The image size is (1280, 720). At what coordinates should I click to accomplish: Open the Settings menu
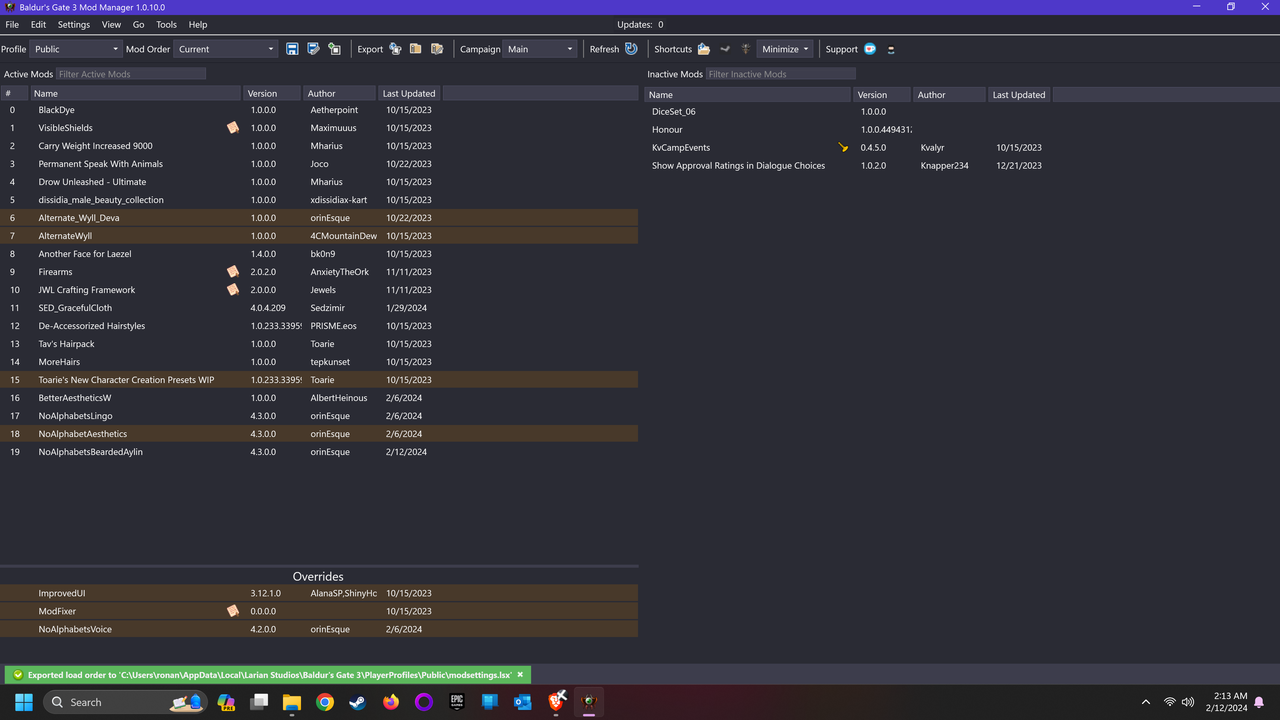73,24
